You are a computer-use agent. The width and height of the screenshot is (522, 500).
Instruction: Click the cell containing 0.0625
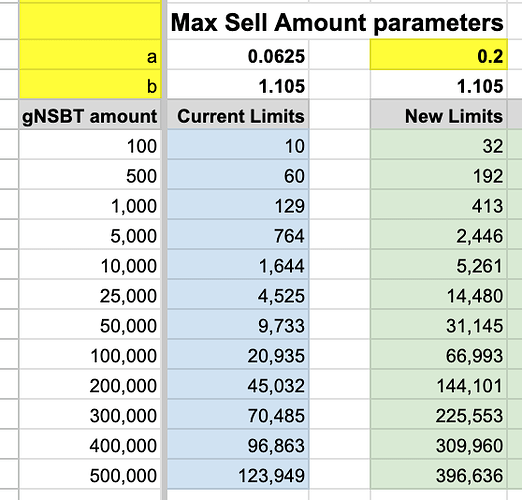(x=238, y=55)
